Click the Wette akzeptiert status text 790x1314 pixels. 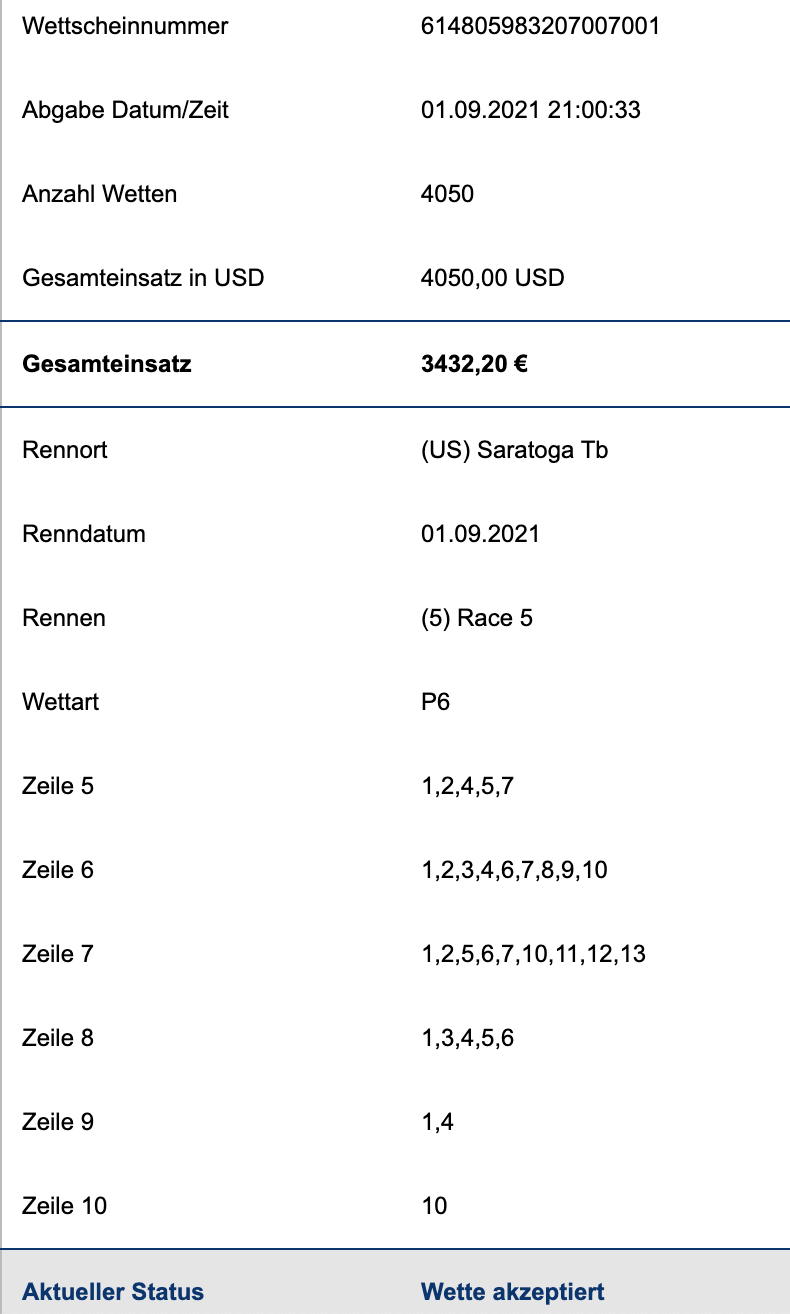point(513,1292)
